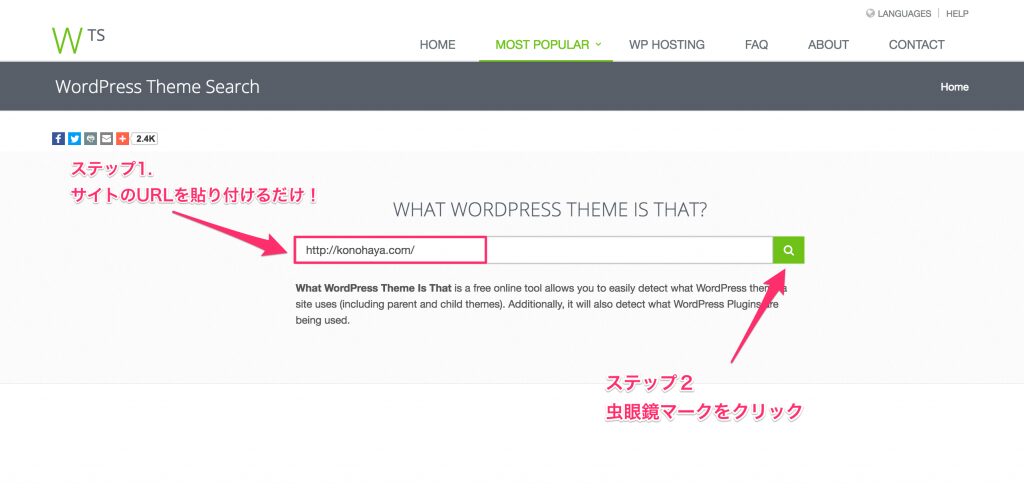1024x488 pixels.
Task: Open ABOUT menu item
Action: pos(828,44)
